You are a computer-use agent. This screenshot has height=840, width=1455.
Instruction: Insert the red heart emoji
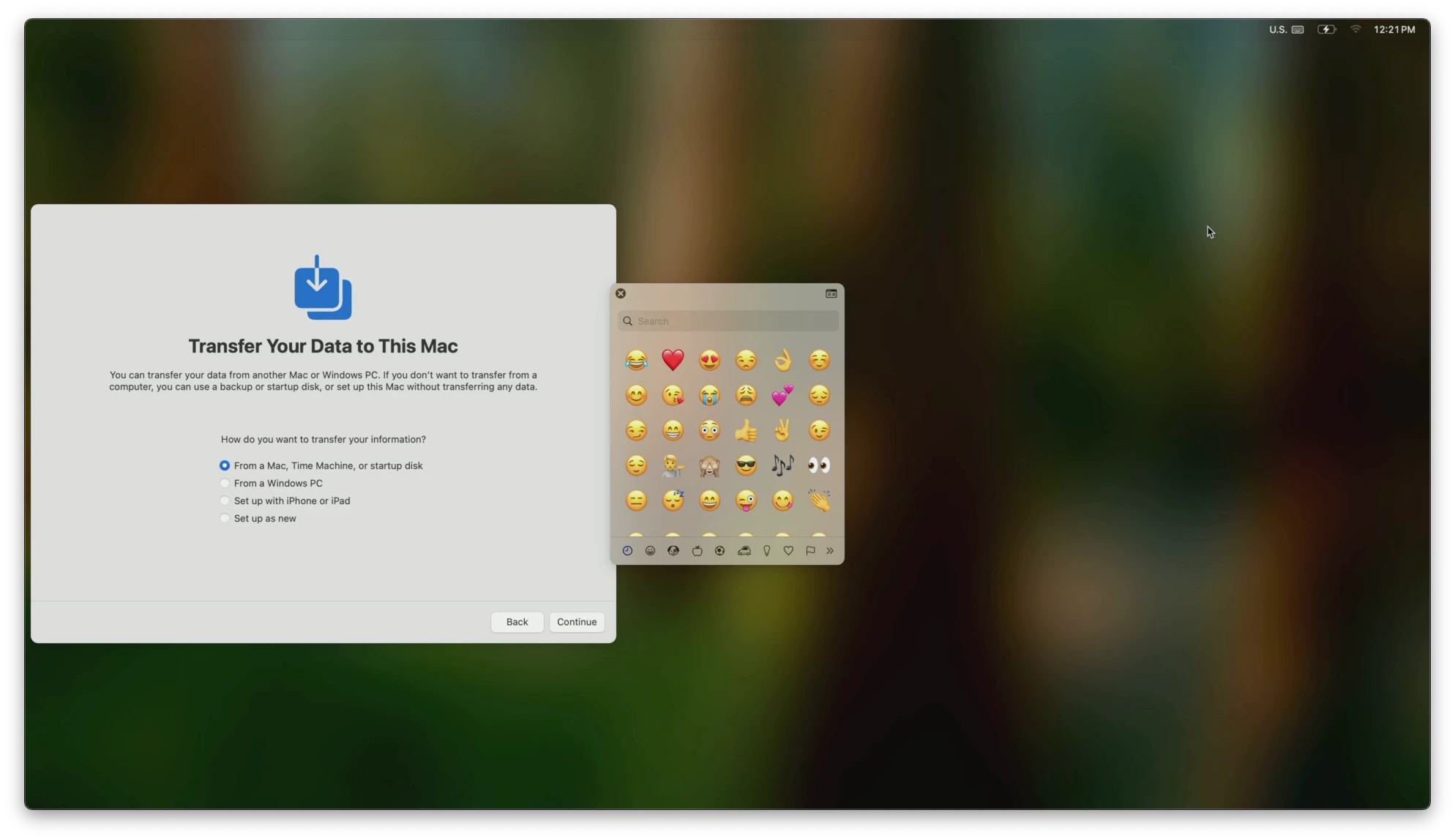[x=673, y=360]
